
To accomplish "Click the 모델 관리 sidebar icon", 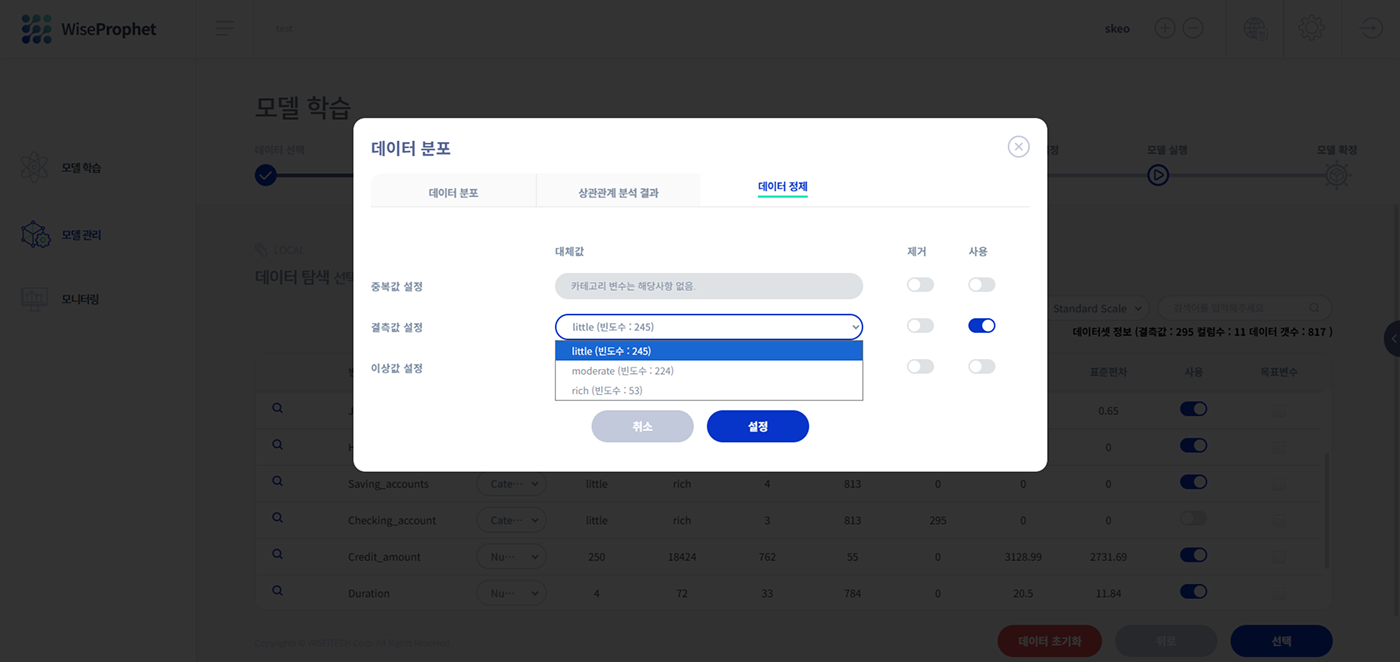I will pos(35,235).
